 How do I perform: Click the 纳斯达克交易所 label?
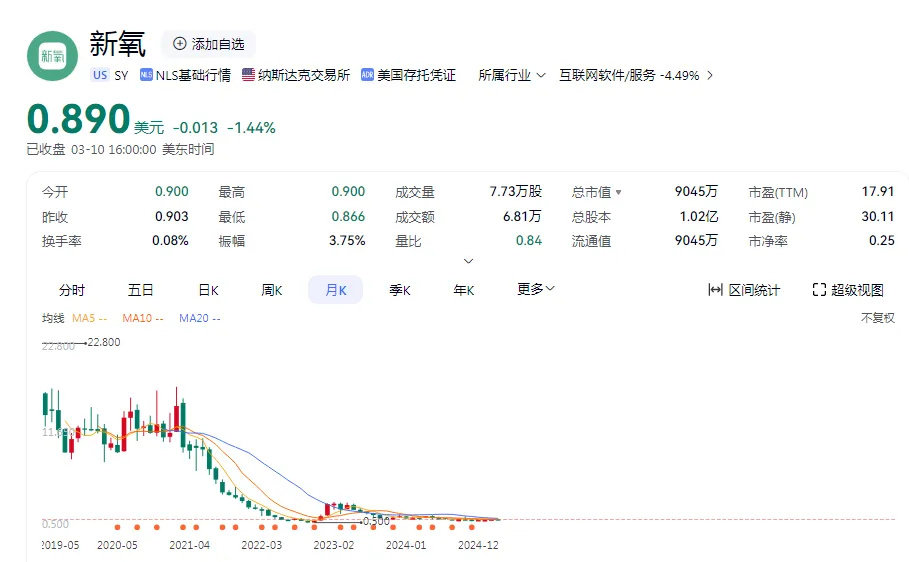[304, 75]
